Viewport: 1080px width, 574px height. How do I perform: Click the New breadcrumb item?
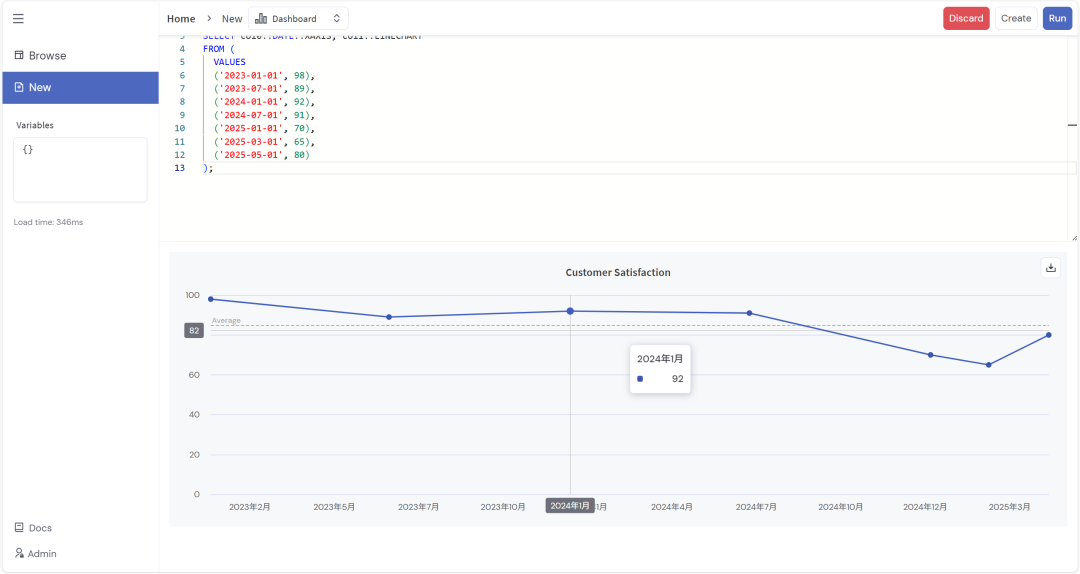click(x=232, y=18)
